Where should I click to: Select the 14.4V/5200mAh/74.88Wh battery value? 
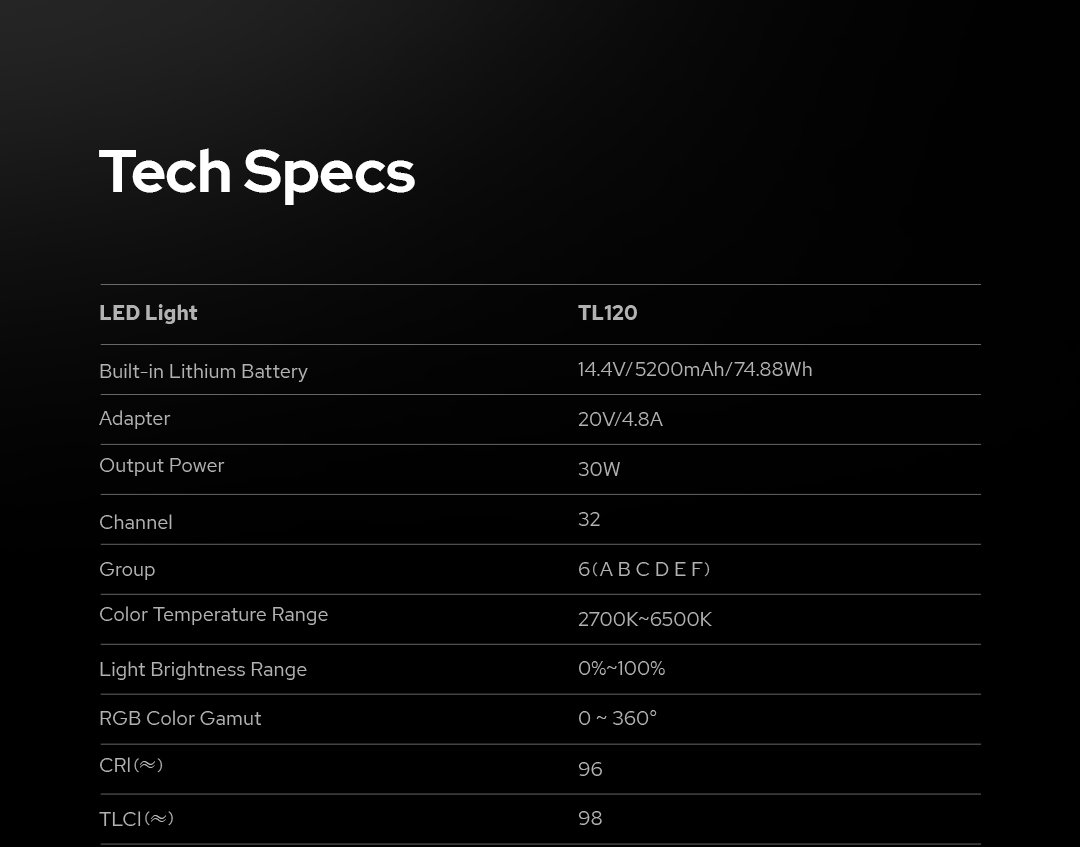click(x=695, y=369)
